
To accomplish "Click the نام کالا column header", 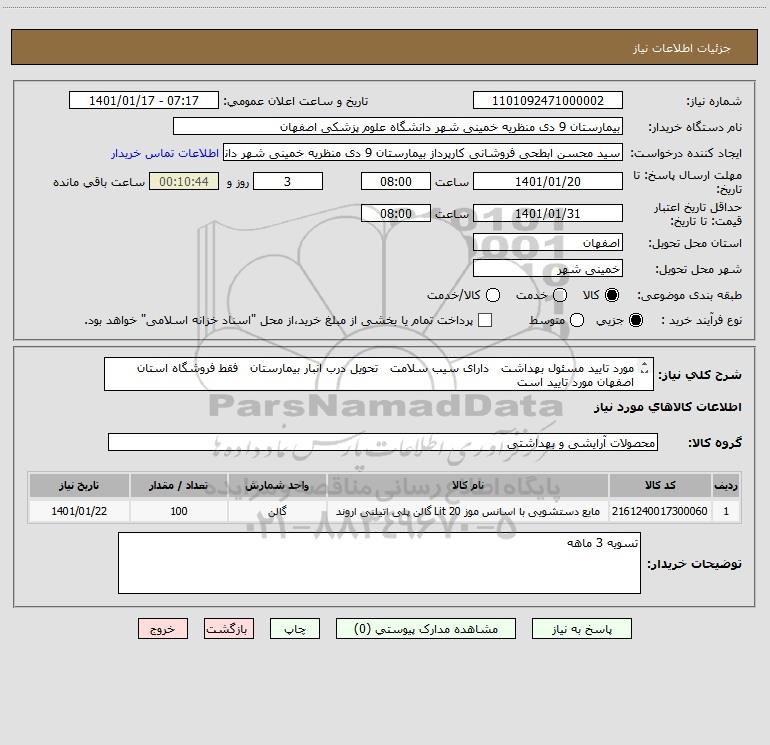I will click(468, 485).
